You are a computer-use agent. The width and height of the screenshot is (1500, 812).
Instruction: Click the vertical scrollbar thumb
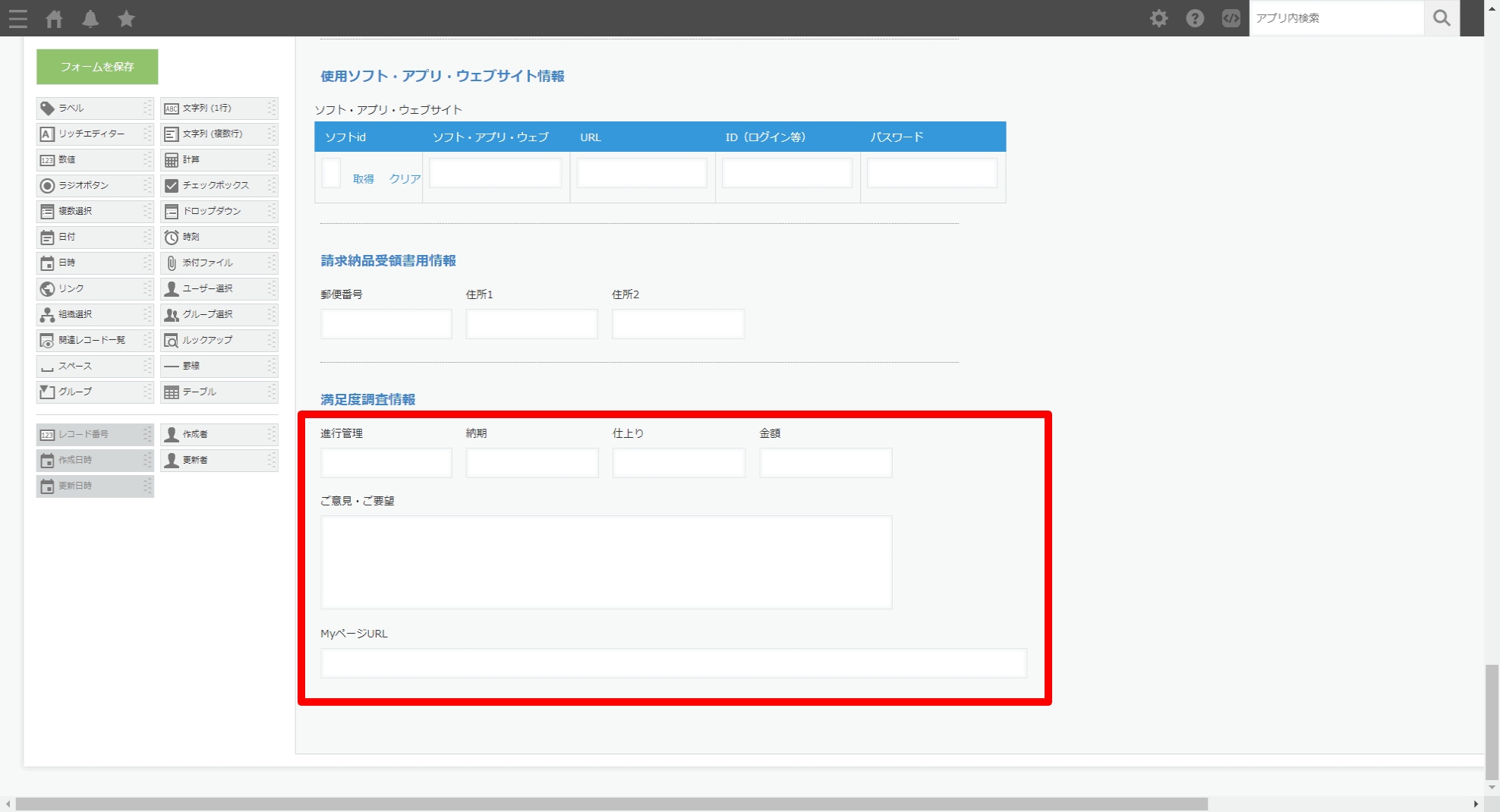pyautogui.click(x=1492, y=721)
